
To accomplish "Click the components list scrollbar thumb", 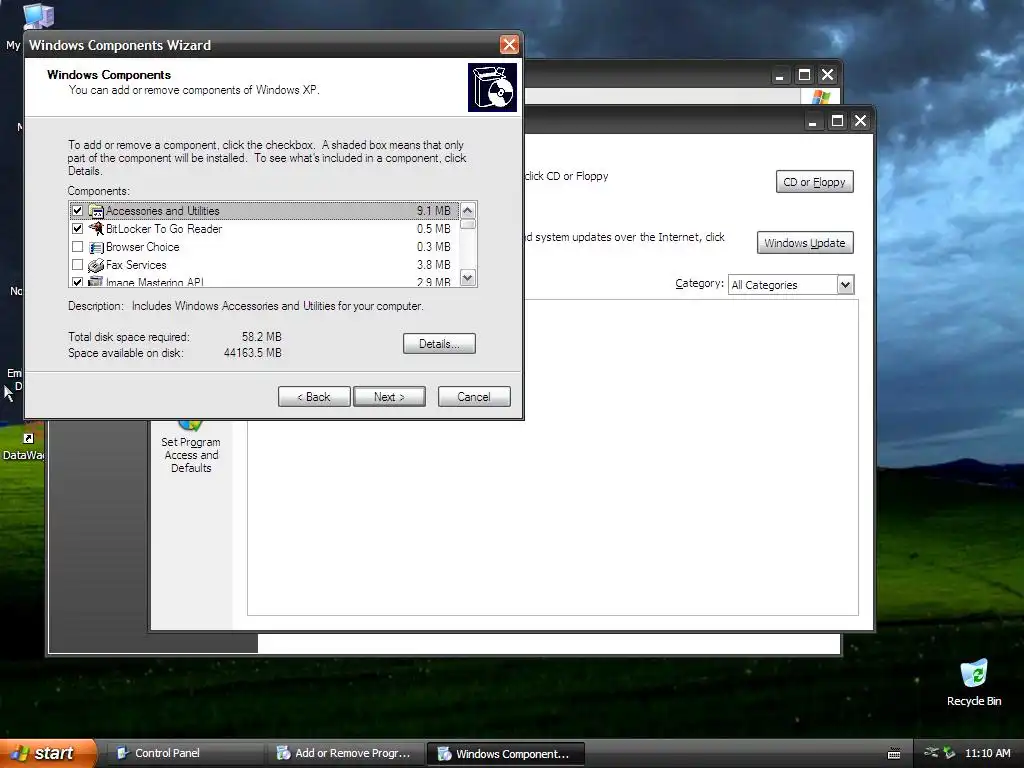I will point(468,224).
